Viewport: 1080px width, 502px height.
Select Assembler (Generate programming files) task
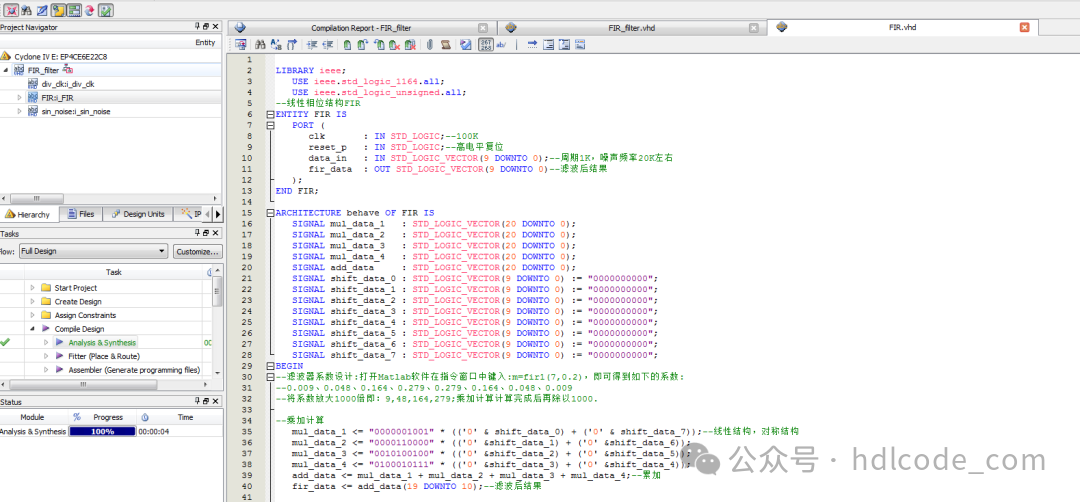click(x=134, y=370)
